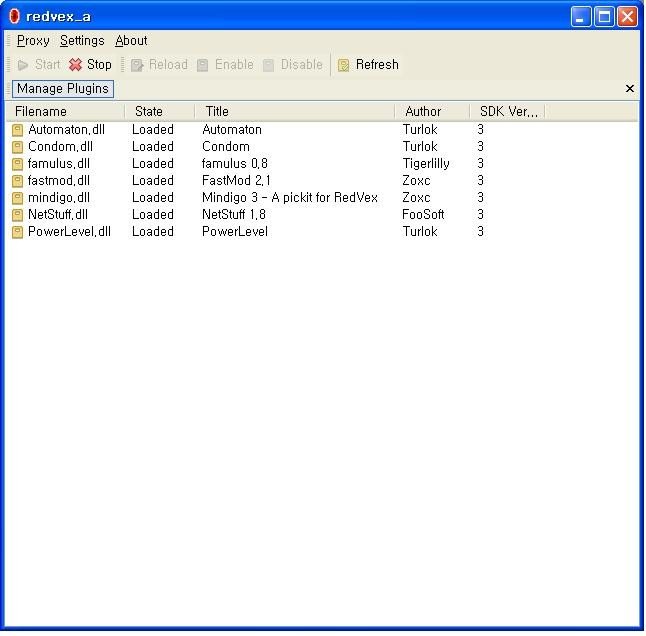Click the Enable button label
The image size is (646, 636).
(234, 65)
